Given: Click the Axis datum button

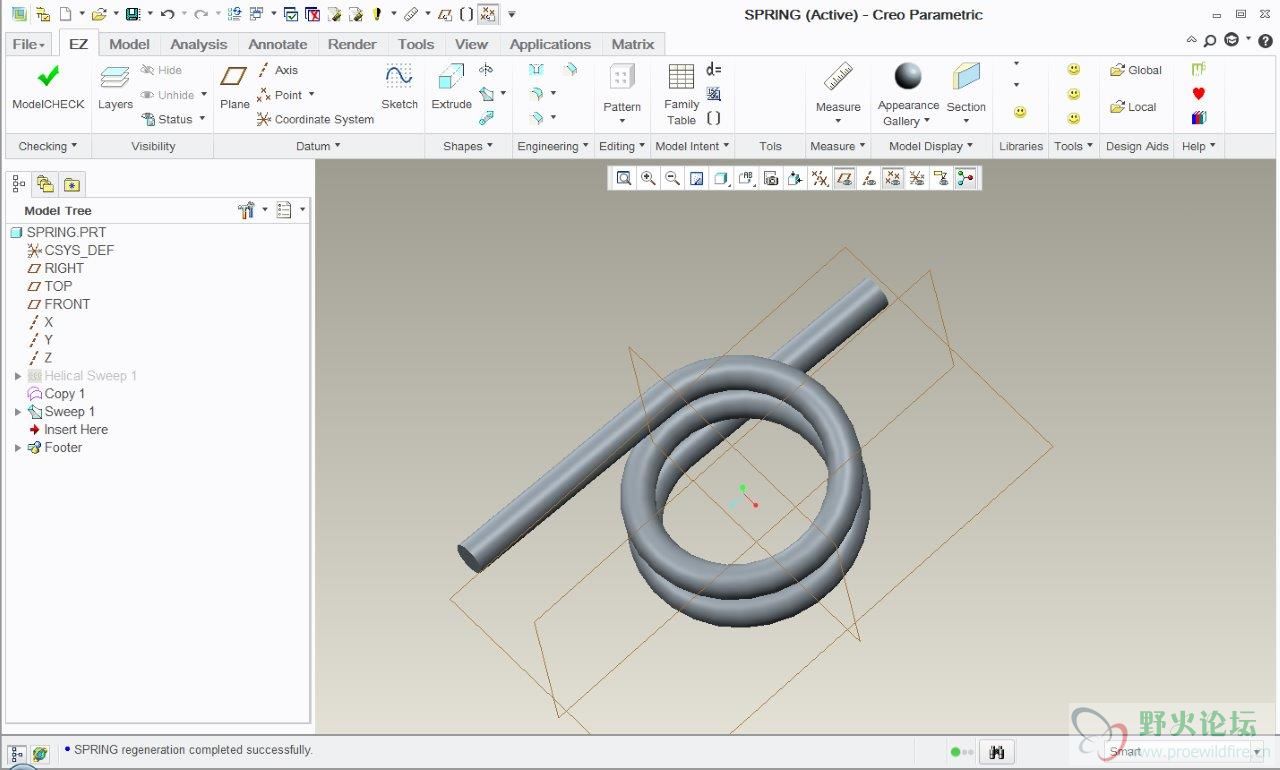Looking at the screenshot, I should (x=278, y=70).
